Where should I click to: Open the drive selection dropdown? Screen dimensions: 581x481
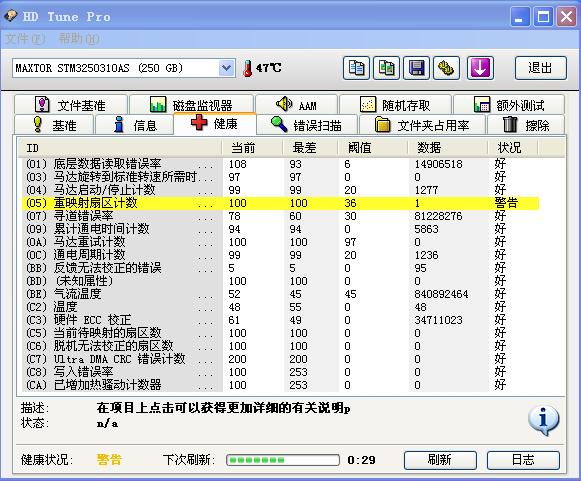(x=226, y=68)
